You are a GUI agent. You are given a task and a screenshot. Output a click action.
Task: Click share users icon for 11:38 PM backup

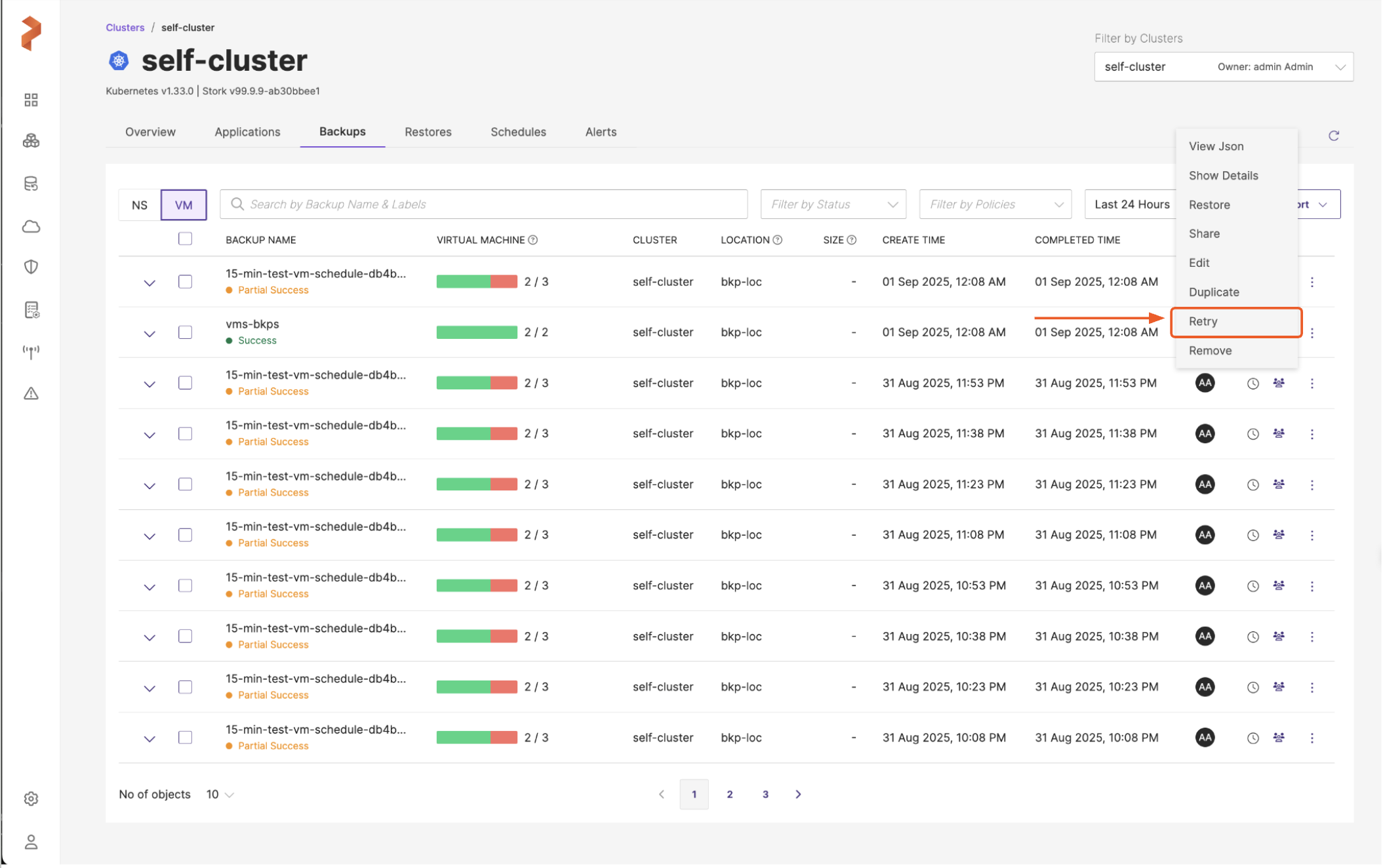click(x=1278, y=433)
